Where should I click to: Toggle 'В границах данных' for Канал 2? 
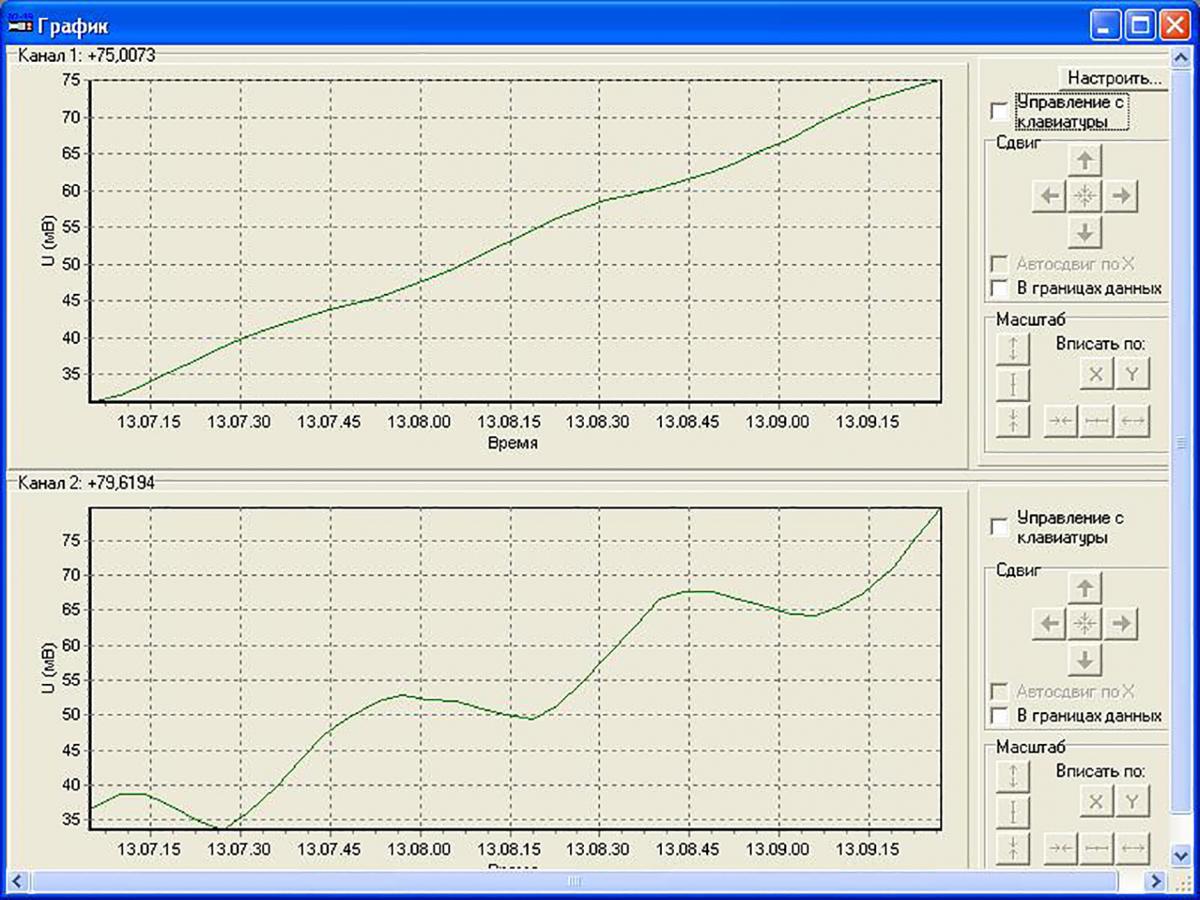999,716
